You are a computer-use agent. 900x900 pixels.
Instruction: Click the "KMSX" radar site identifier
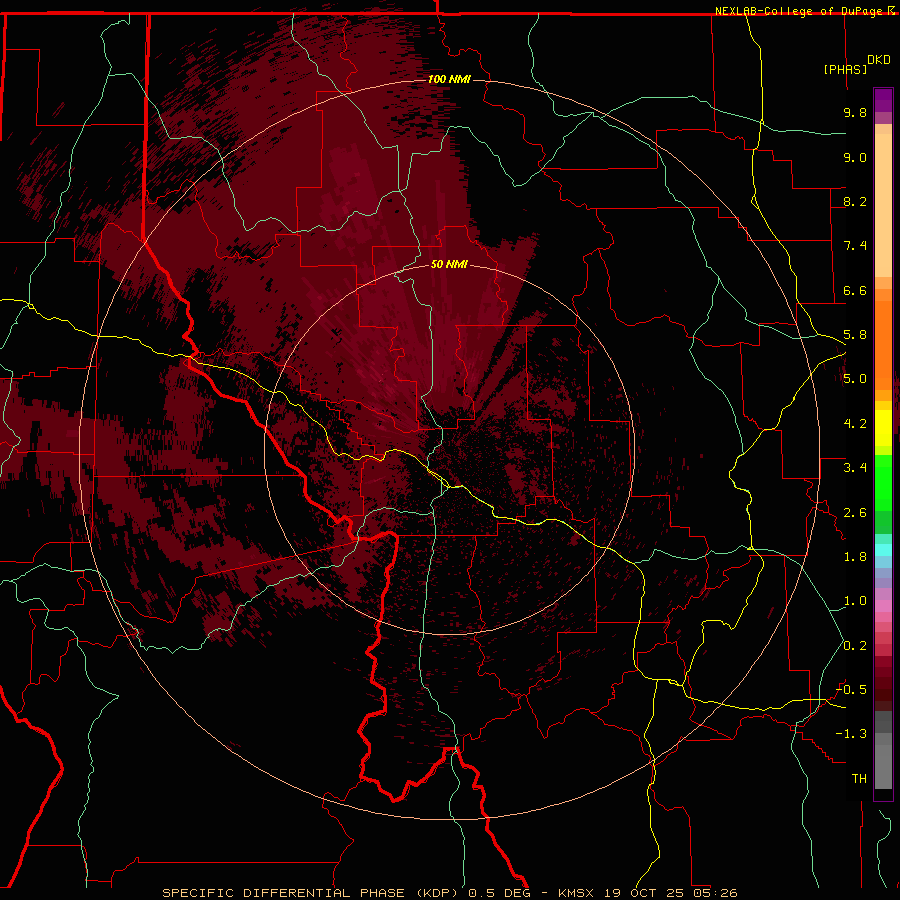pyautogui.click(x=576, y=893)
